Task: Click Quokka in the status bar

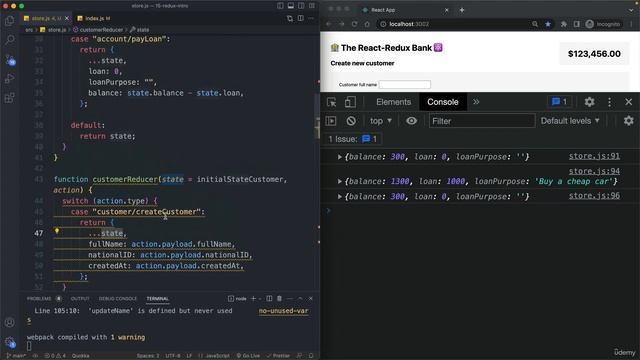Action: 80,356
